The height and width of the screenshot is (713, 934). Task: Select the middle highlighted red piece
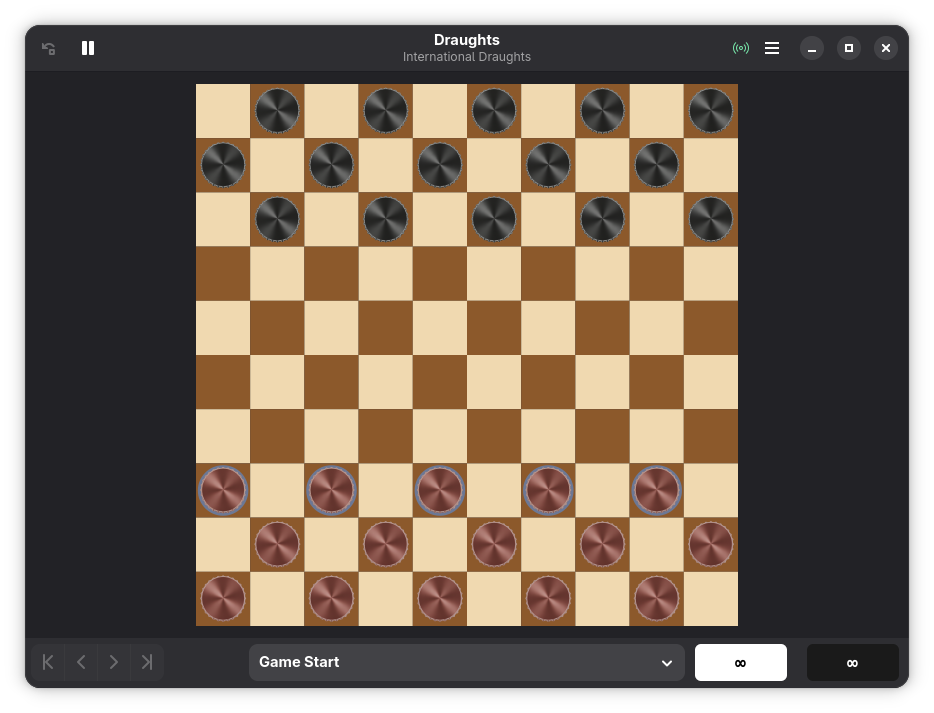point(440,490)
